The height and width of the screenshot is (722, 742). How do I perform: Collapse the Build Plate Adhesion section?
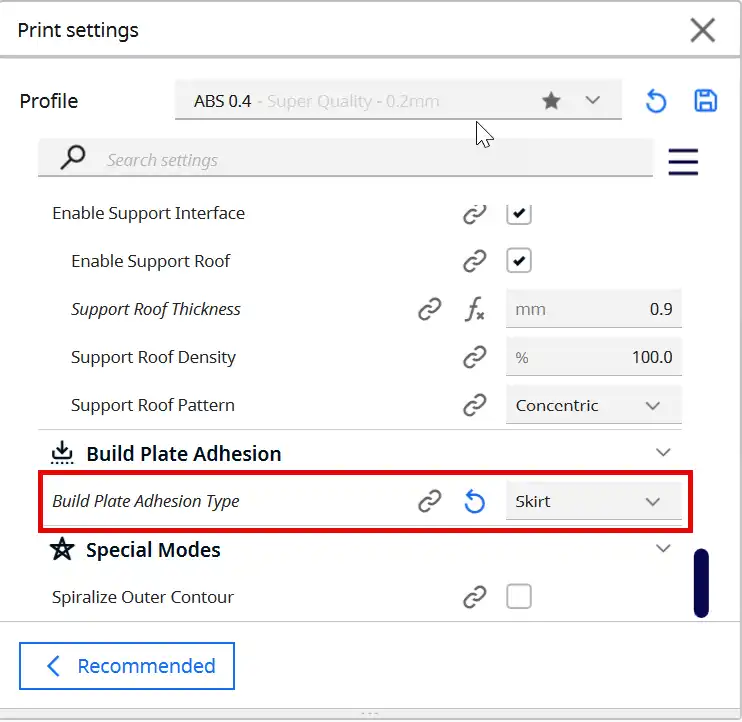tap(663, 452)
